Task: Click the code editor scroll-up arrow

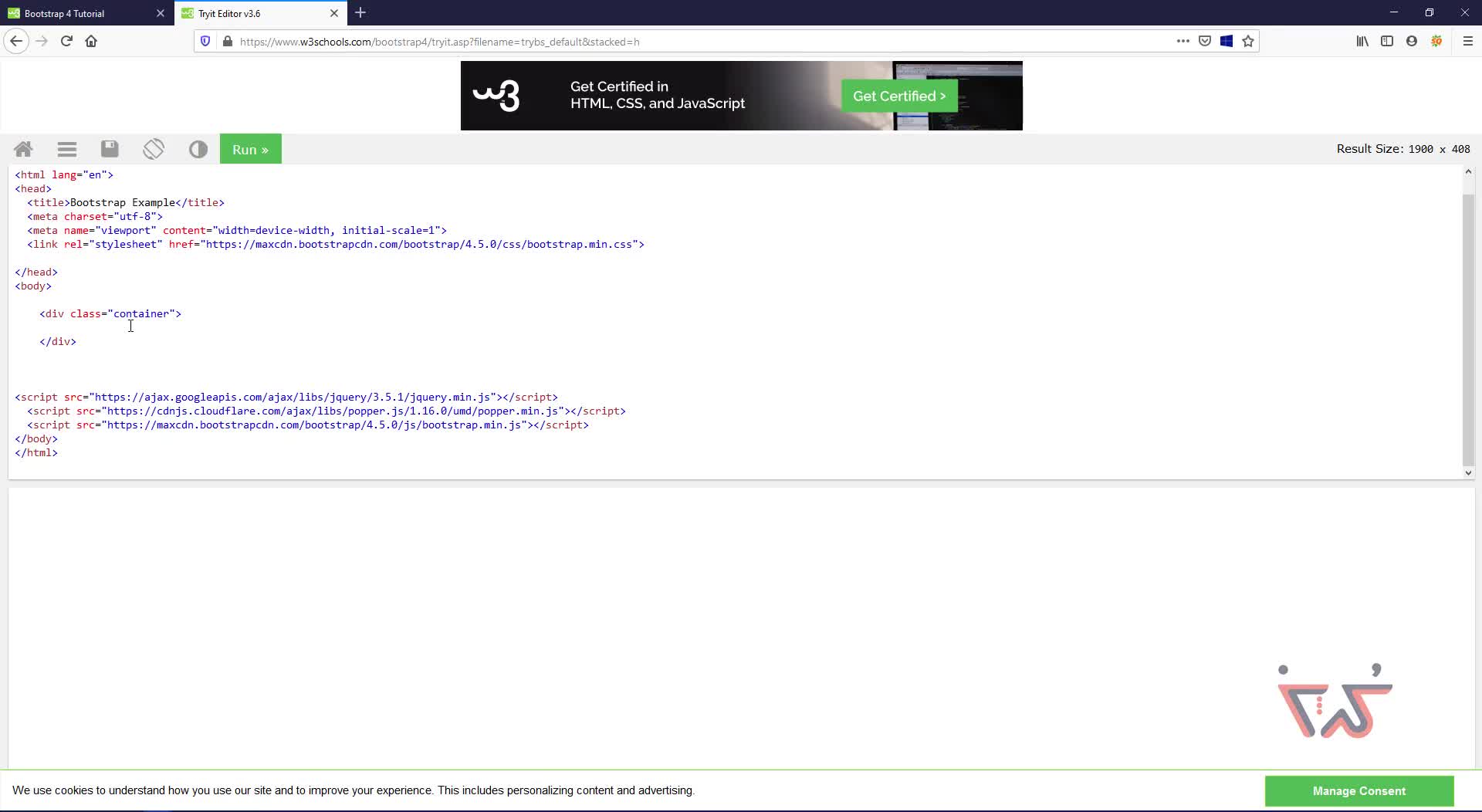Action: click(x=1468, y=171)
